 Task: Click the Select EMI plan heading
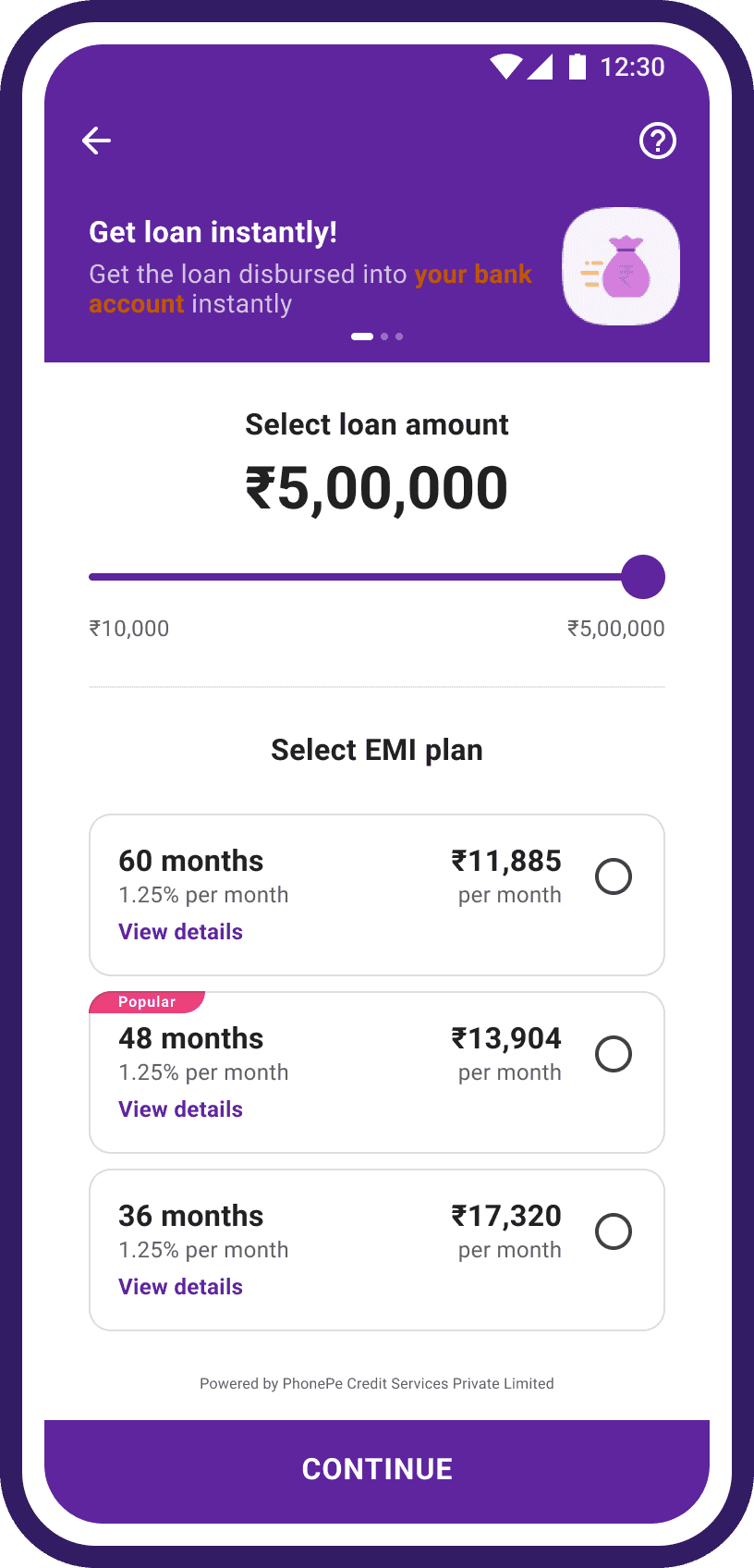coord(377,750)
